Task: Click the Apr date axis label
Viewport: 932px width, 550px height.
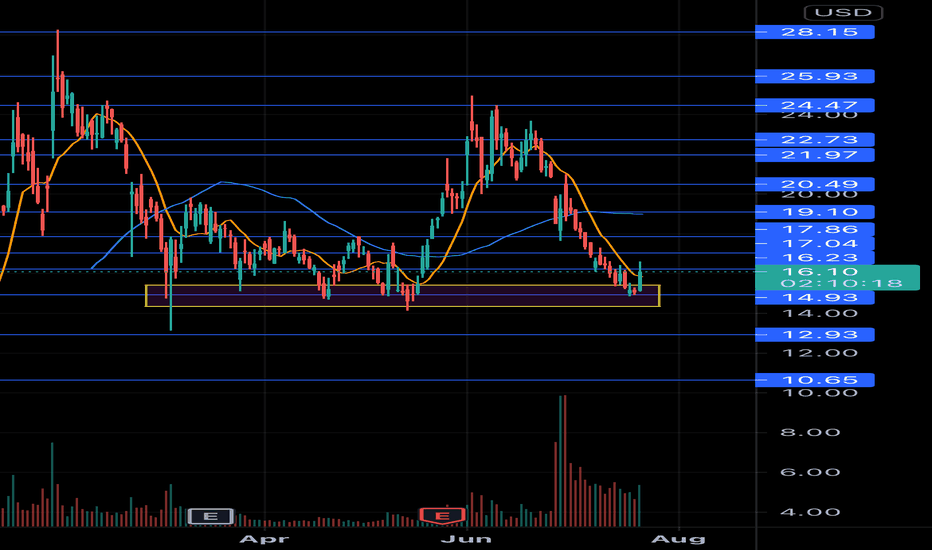Action: [263, 539]
